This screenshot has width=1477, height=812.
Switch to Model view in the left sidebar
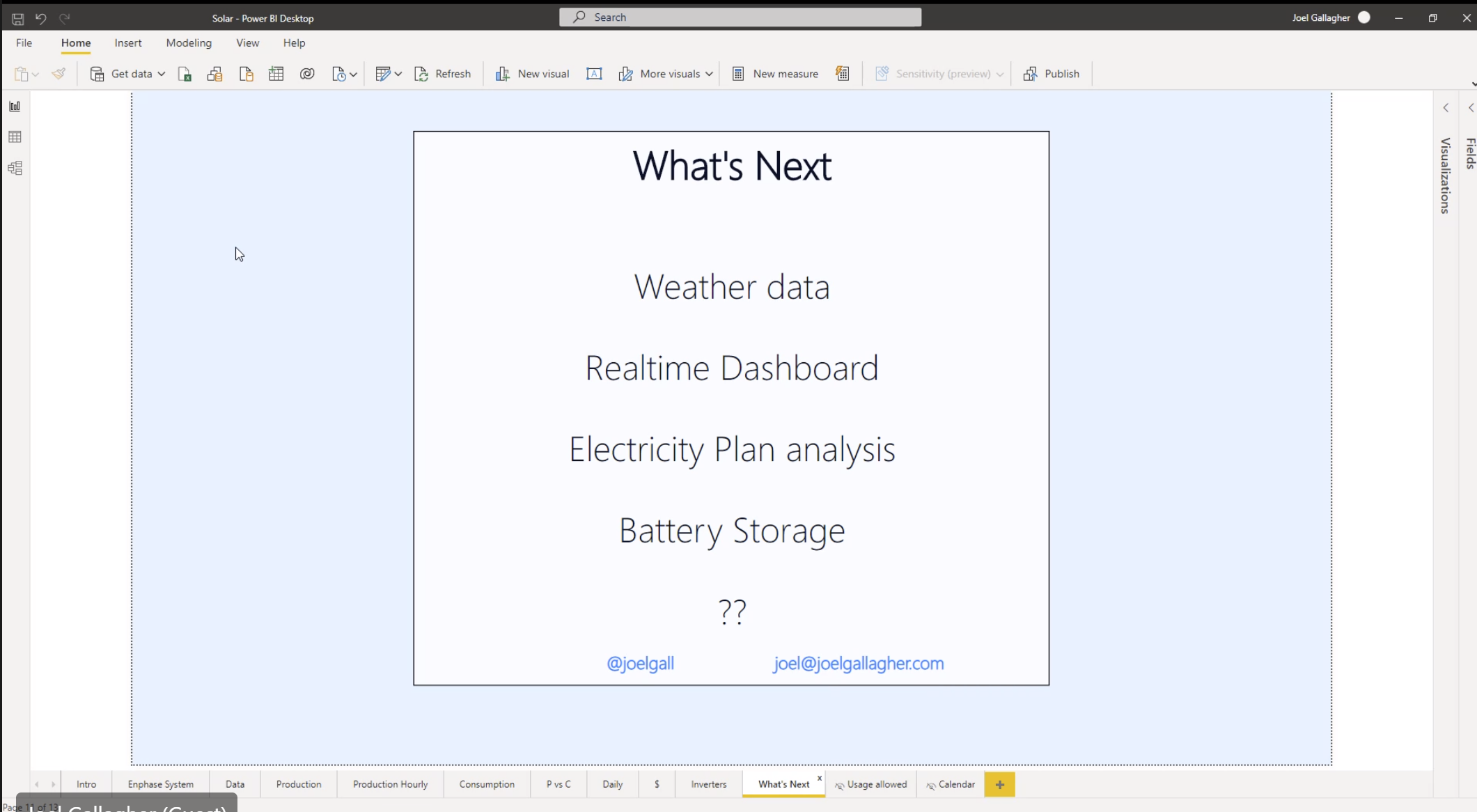point(15,168)
